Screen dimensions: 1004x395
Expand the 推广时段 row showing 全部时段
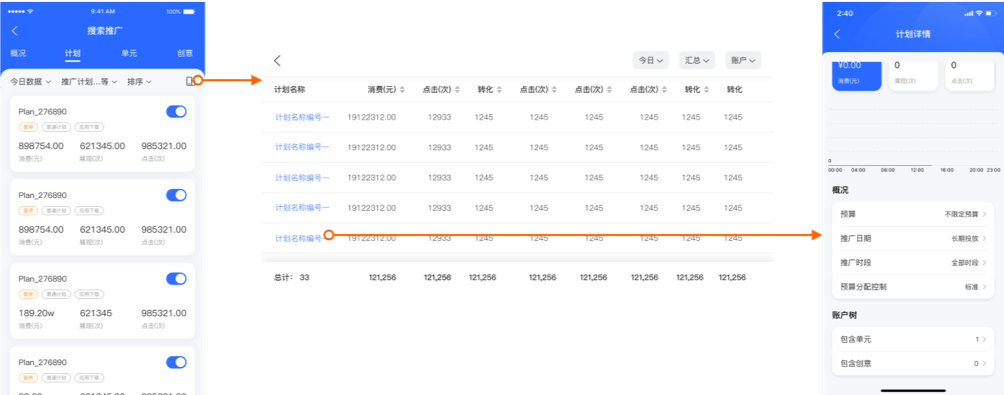(912, 262)
